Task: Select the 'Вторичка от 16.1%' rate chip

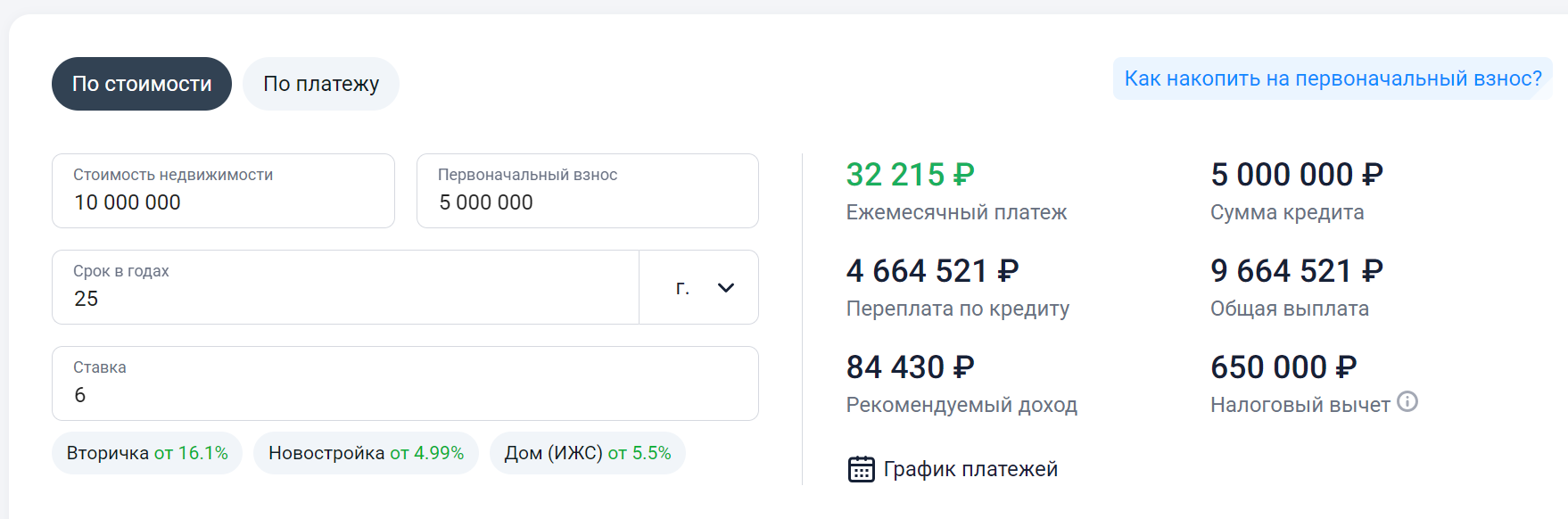Action: click(x=147, y=453)
